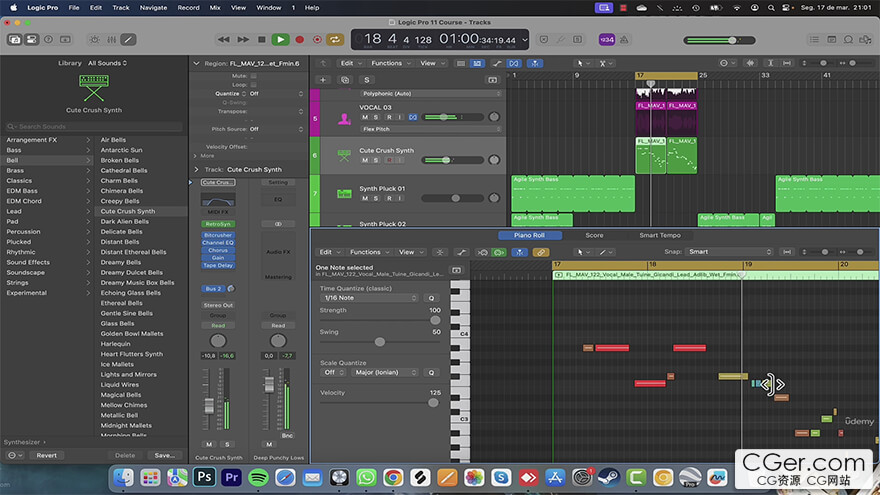The height and width of the screenshot is (495, 880).
Task: Toggle global Solo S button in track header
Action: [366, 80]
